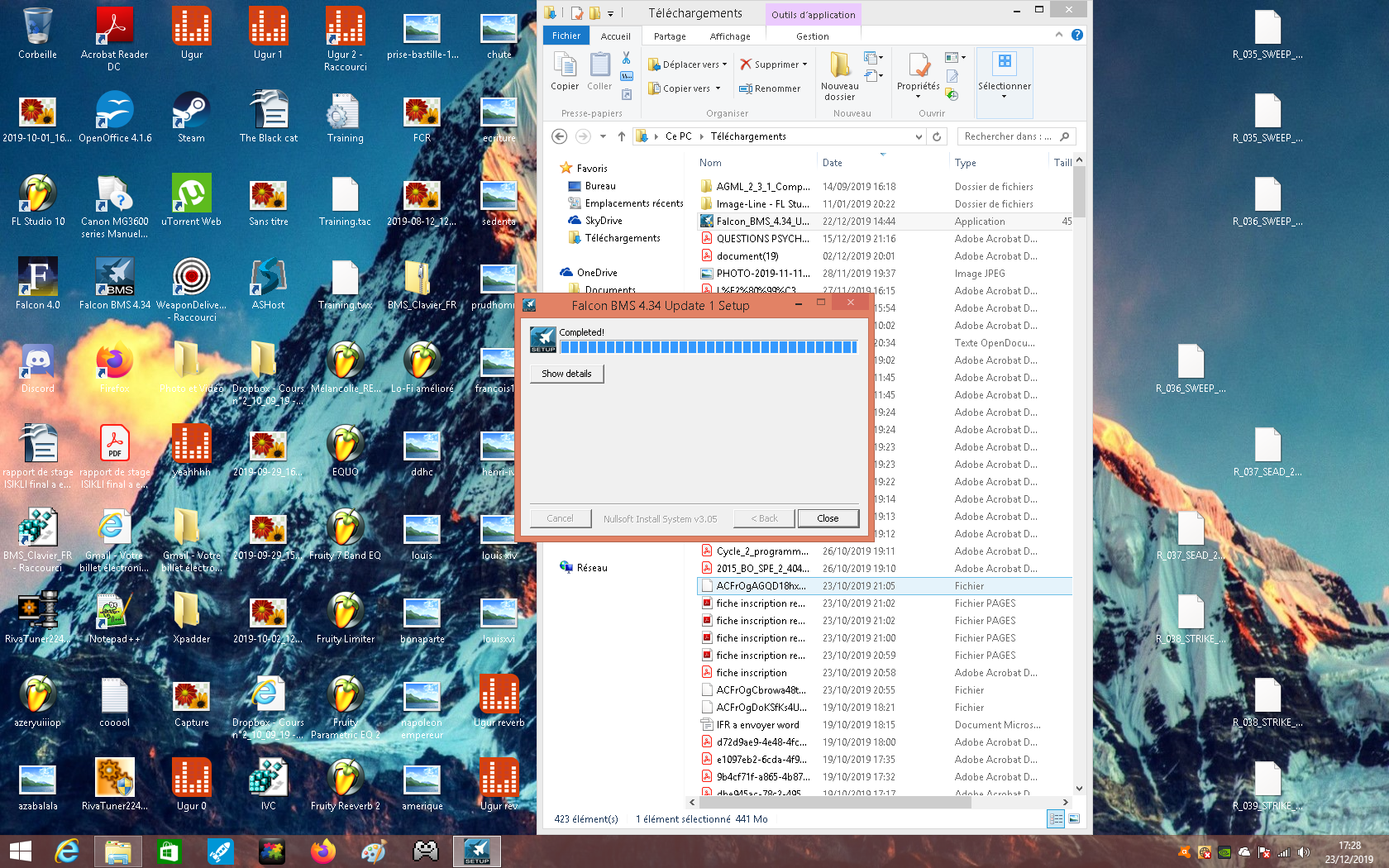Collapse the ribbon with the chevron
1389x868 pixels.
[x=1059, y=35]
